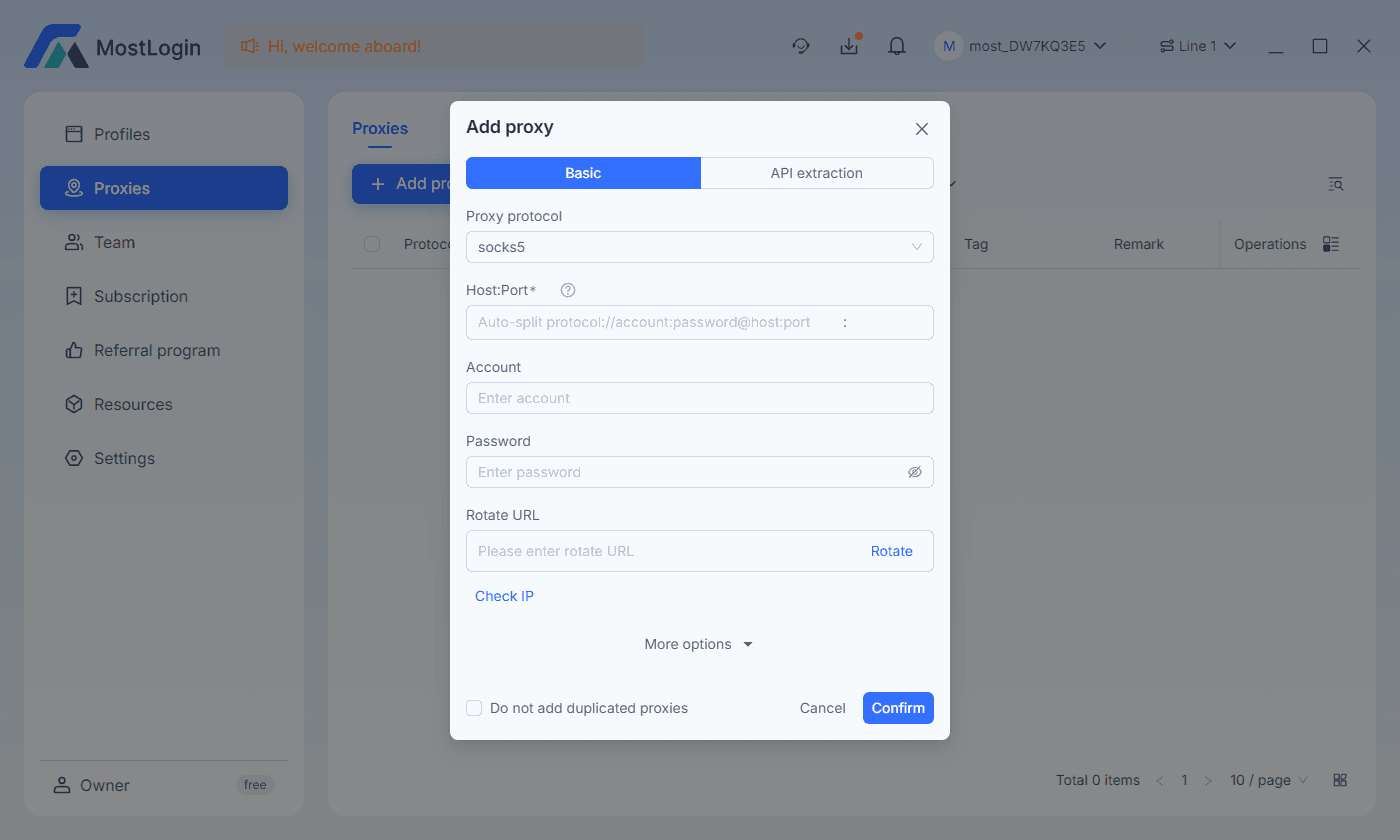Focus the Enter account field
Viewport: 1400px width, 840px height.
pos(700,398)
